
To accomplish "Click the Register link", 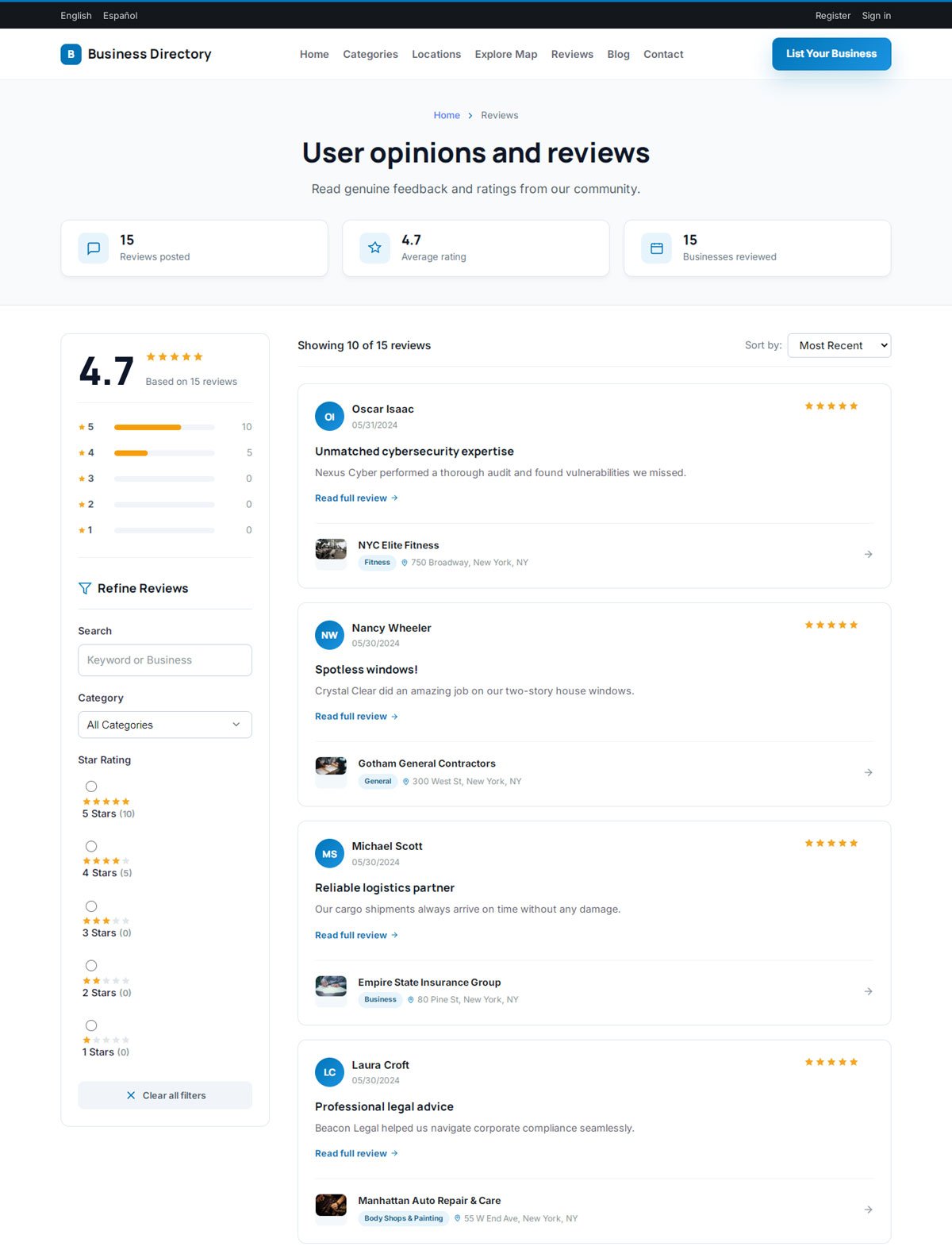I will [x=833, y=16].
